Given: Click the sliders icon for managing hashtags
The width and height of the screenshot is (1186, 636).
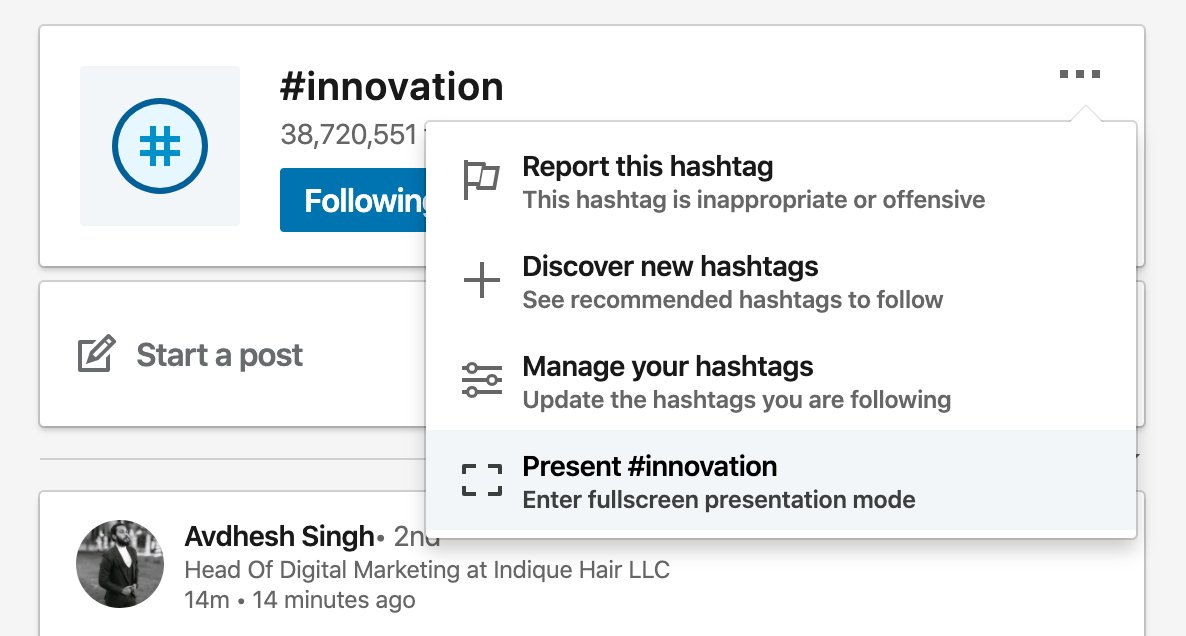Looking at the screenshot, I should click(x=481, y=380).
